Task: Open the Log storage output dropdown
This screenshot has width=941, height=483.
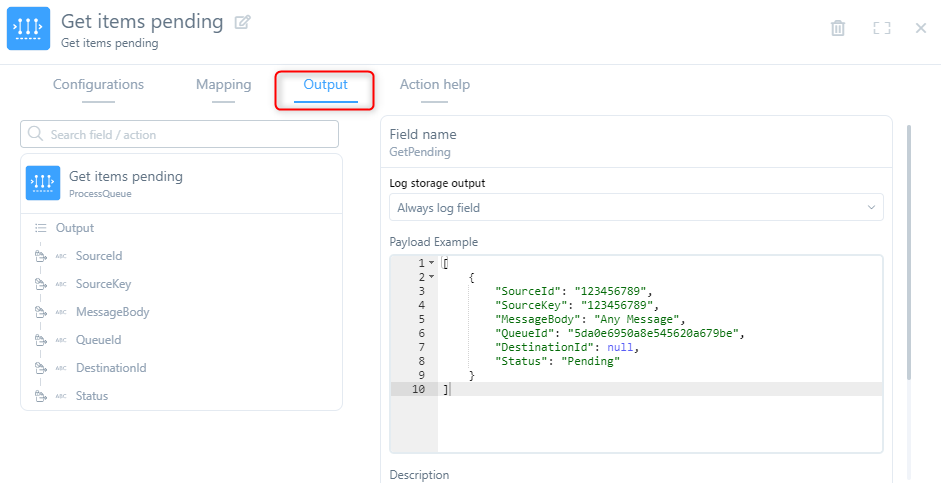Action: click(x=636, y=207)
